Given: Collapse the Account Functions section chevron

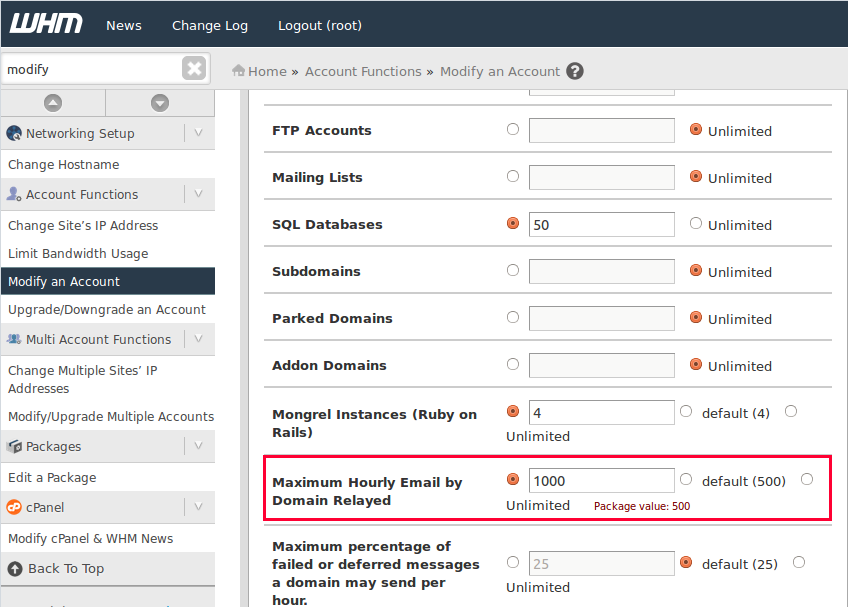Looking at the screenshot, I should 198,194.
